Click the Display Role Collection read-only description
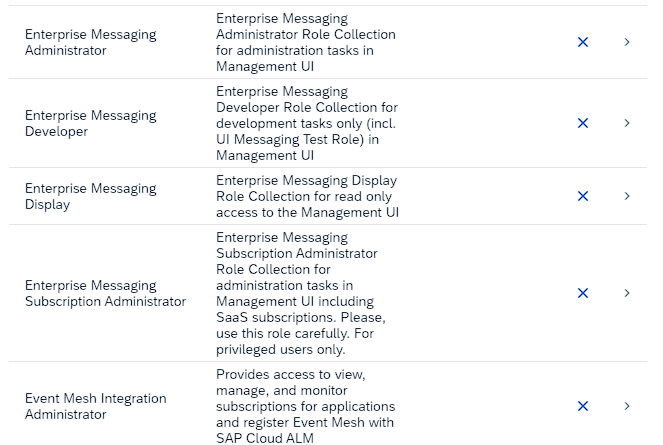This screenshot has width=663, height=445. tap(306, 196)
